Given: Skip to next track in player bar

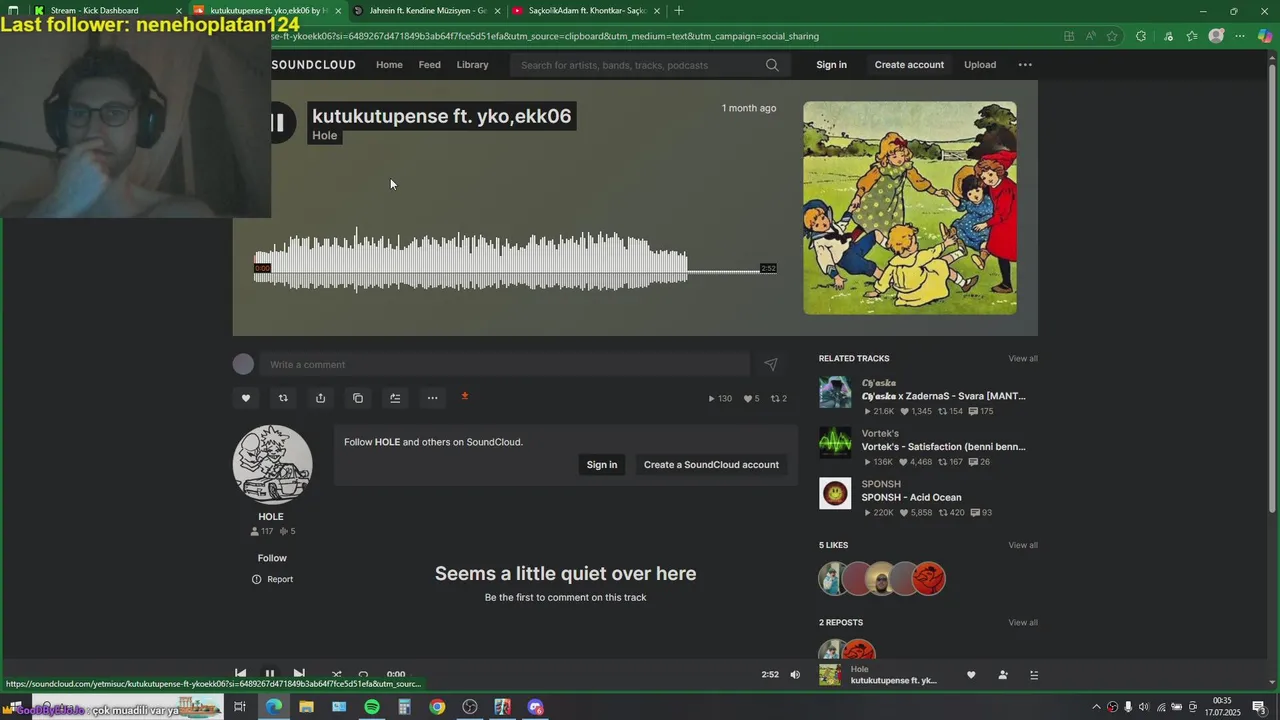Looking at the screenshot, I should pos(299,674).
